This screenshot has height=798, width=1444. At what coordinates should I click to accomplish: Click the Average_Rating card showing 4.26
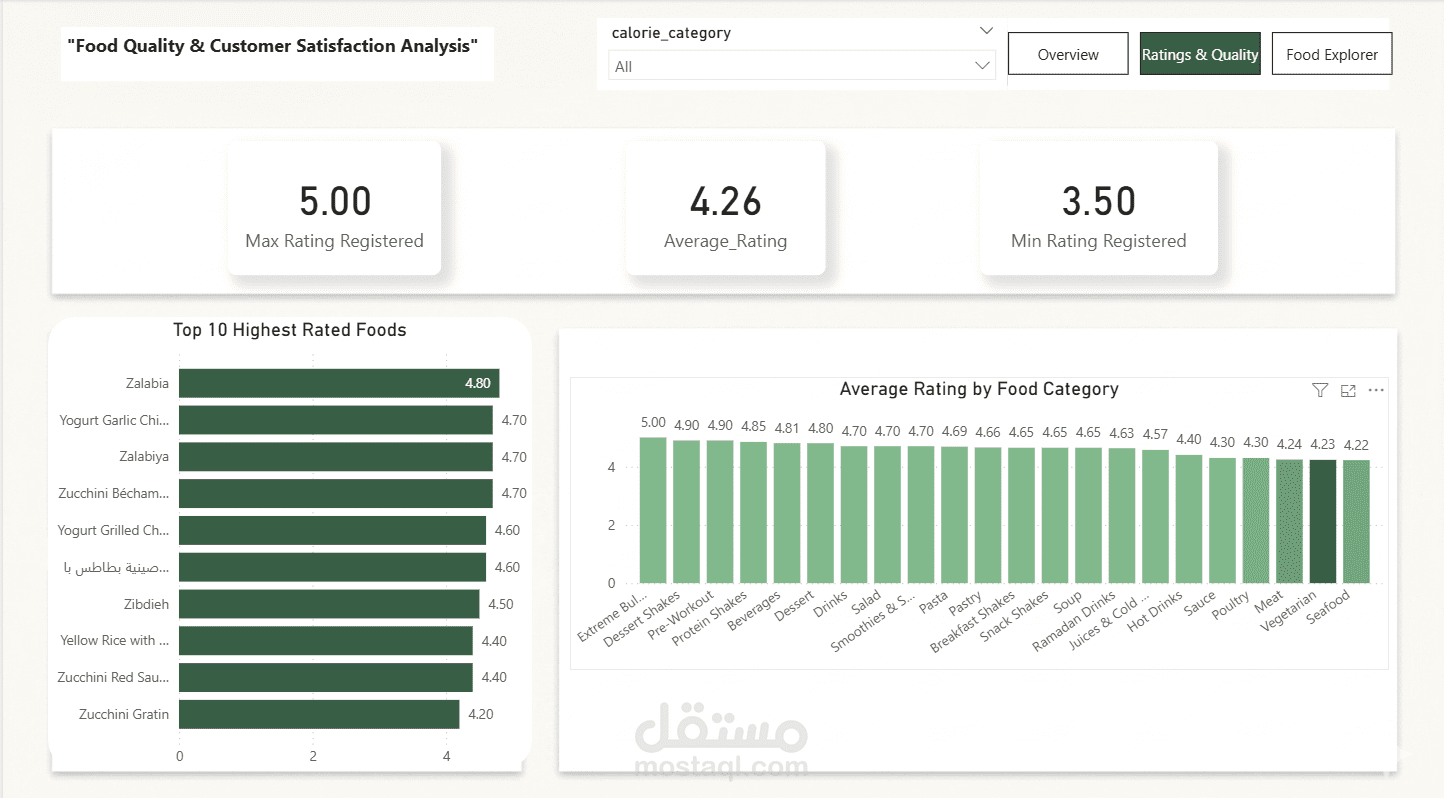click(x=726, y=208)
